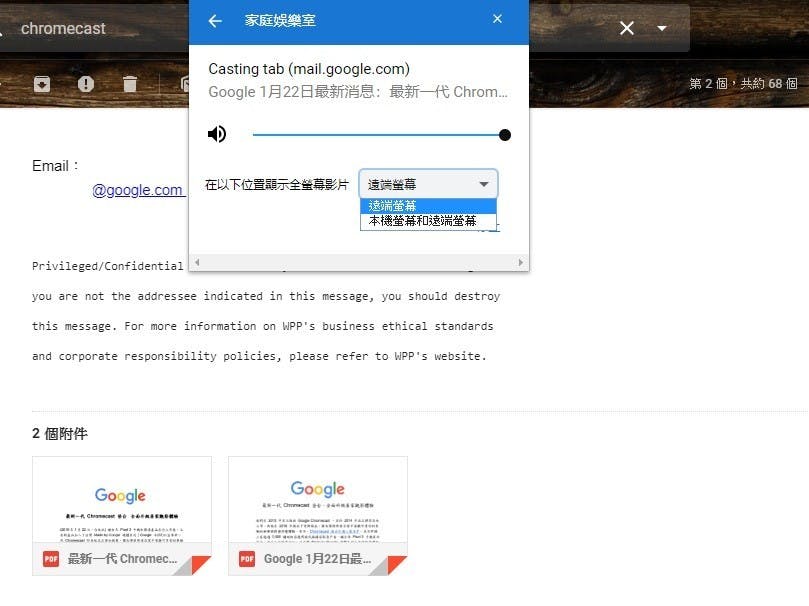Open the Google 1月22日最... PDF attachment
809x606 pixels.
pos(318,516)
